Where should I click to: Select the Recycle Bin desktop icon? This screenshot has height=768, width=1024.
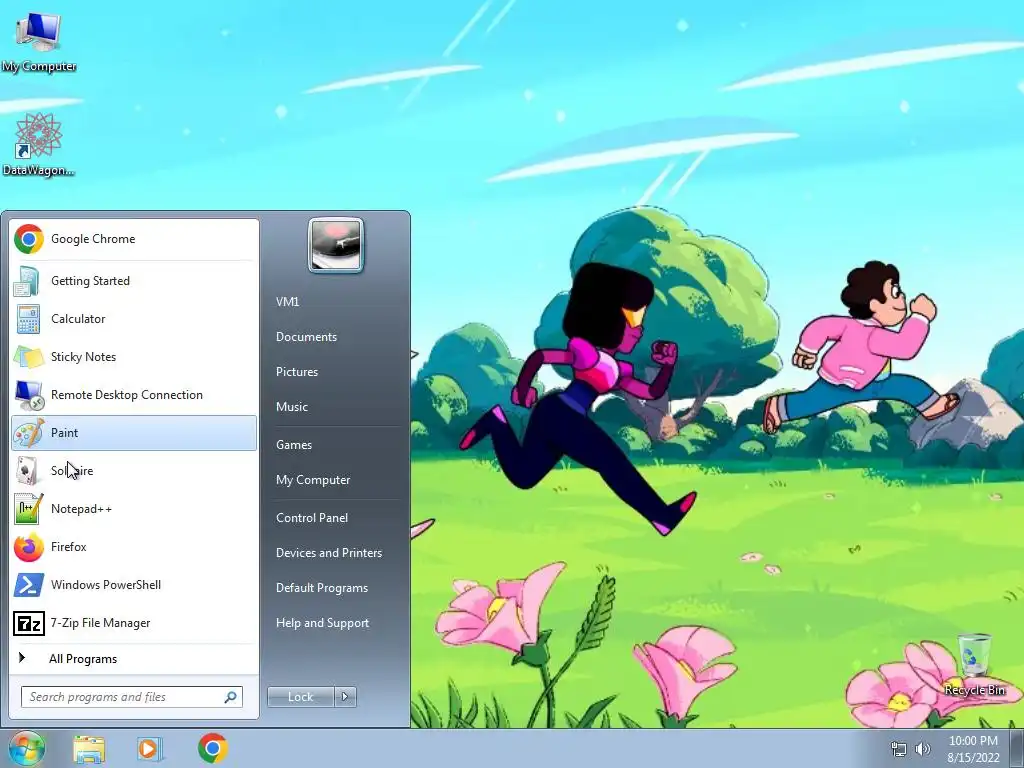pyautogui.click(x=974, y=656)
